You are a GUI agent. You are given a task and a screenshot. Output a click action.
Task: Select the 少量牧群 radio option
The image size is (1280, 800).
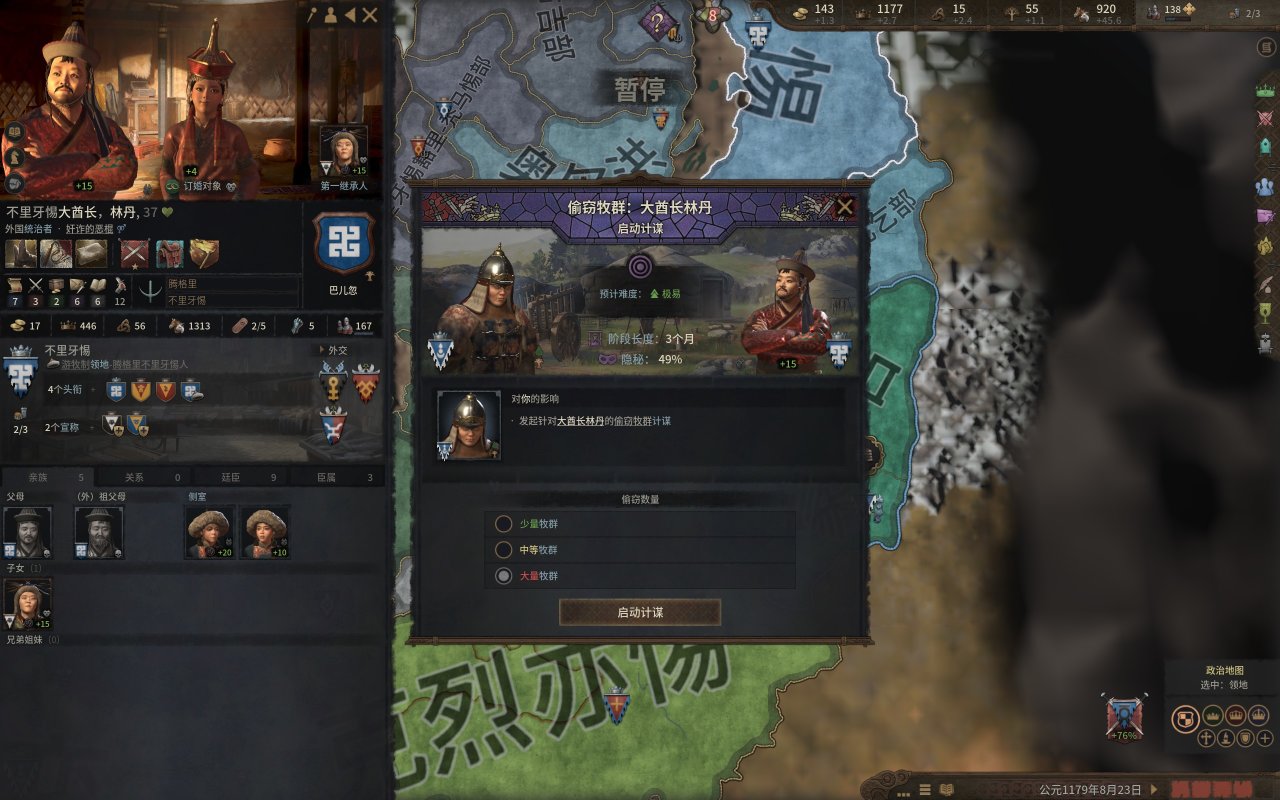click(x=640, y=524)
